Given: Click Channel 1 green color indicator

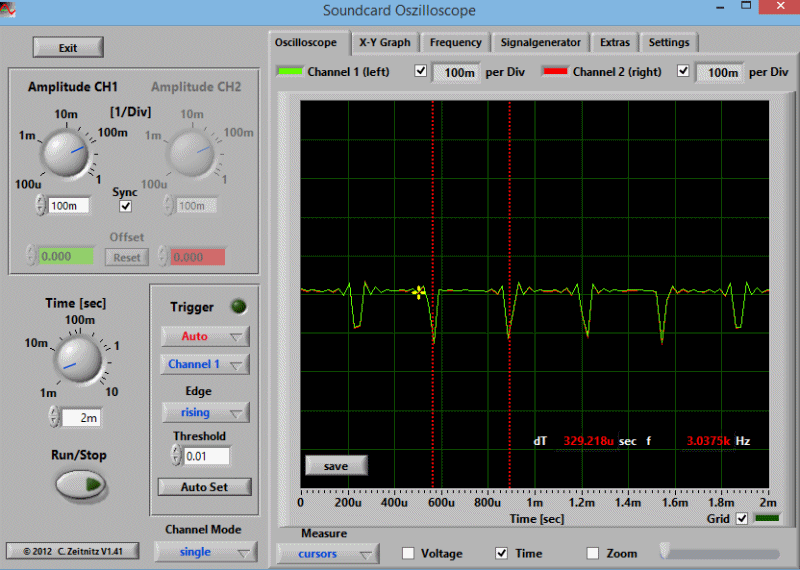Looking at the screenshot, I should [x=290, y=71].
